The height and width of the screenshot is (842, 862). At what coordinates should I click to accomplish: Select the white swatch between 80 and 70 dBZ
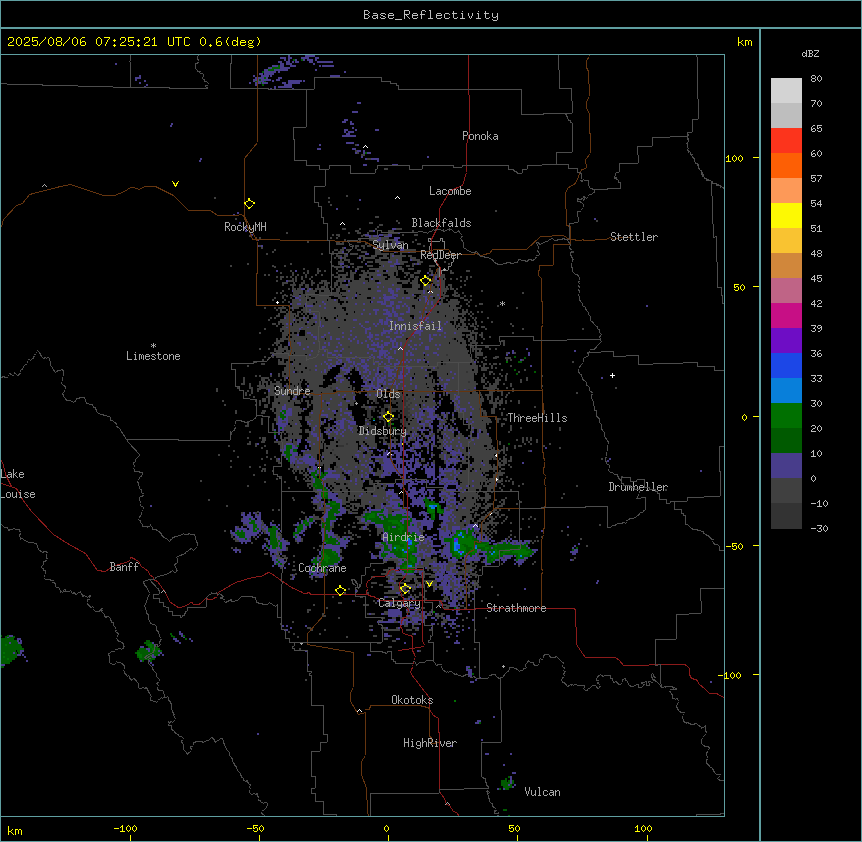point(786,91)
